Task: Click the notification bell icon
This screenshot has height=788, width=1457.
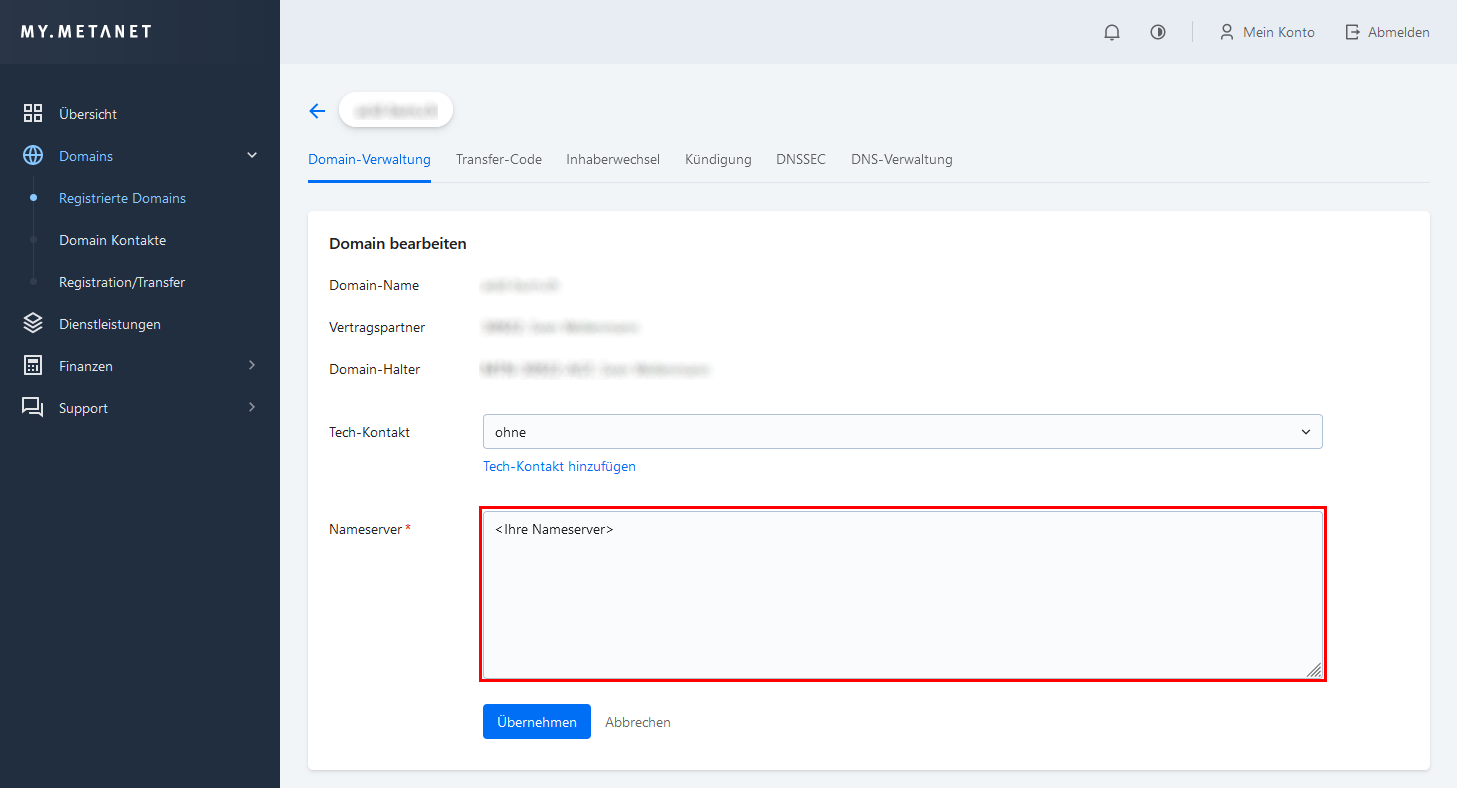Action: click(1112, 32)
